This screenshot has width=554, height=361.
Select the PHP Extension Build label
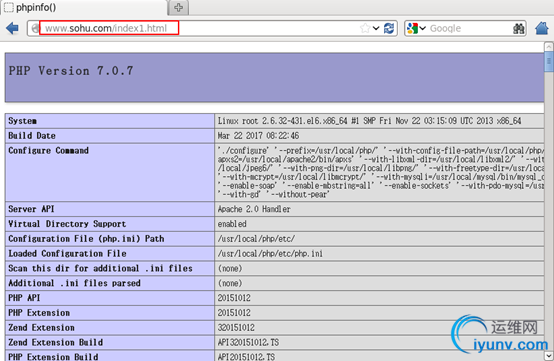[53, 357]
